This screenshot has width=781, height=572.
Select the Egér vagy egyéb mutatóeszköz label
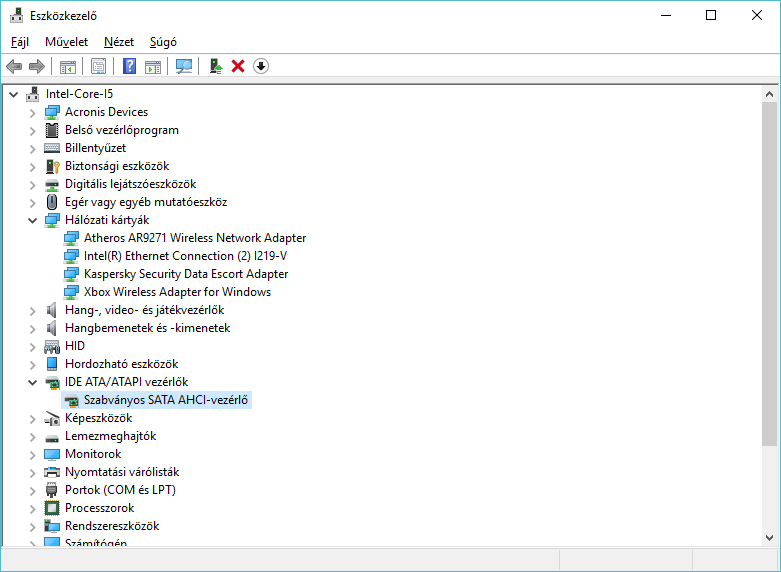click(x=146, y=202)
